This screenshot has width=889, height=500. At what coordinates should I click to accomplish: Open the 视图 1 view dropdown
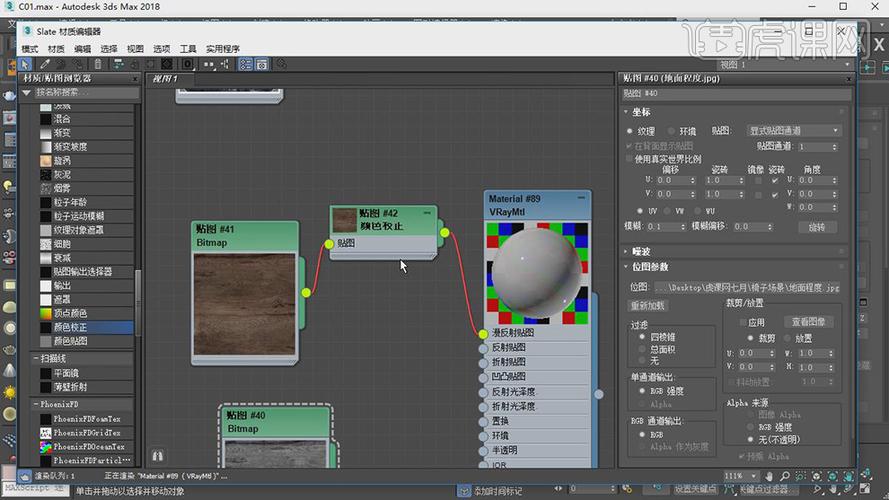pos(786,65)
